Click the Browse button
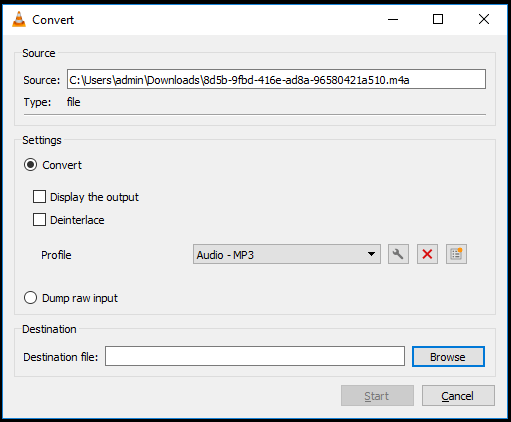Screen dimensions: 511x422 (448, 357)
